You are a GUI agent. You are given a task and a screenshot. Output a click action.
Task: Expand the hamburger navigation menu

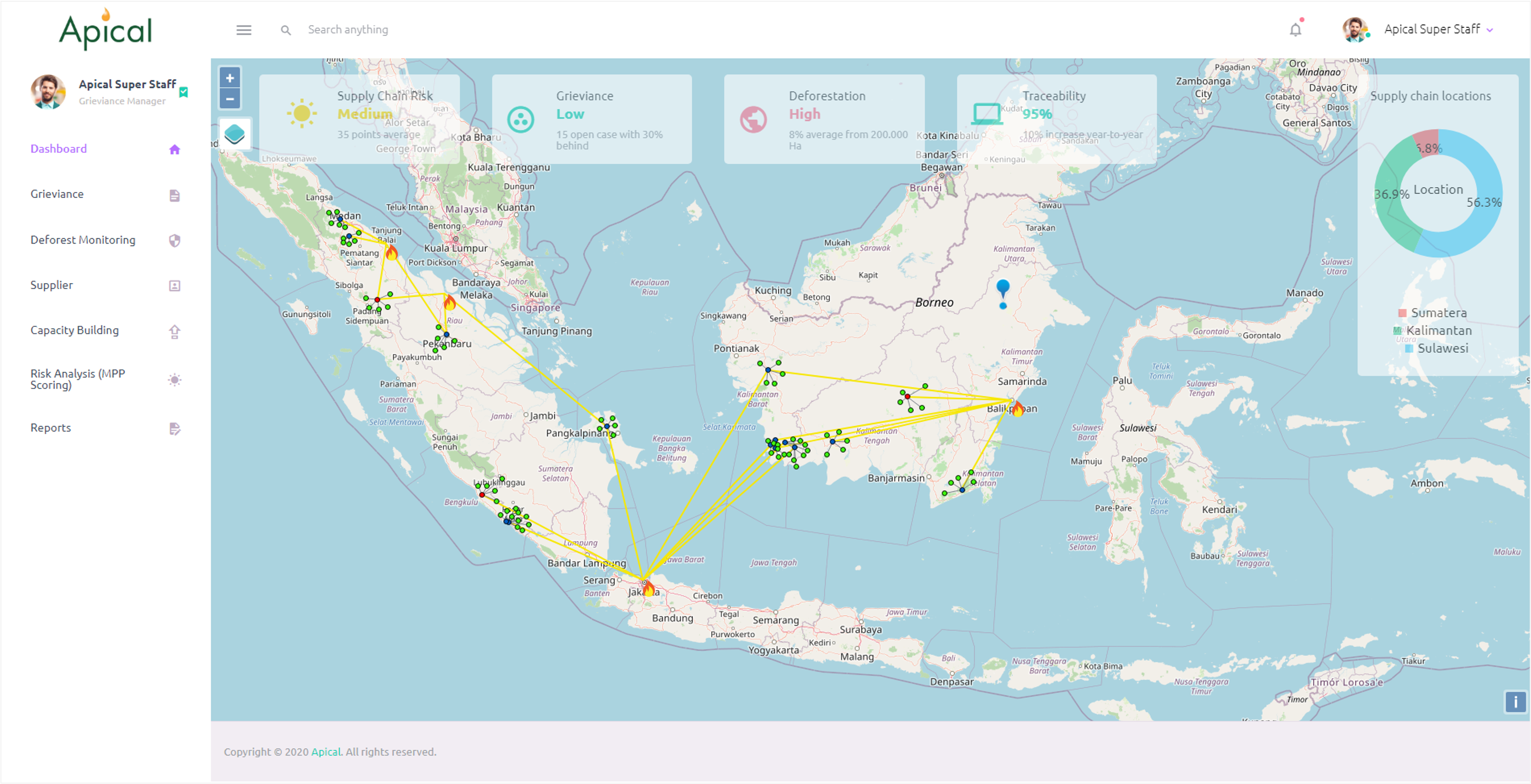pos(244,30)
